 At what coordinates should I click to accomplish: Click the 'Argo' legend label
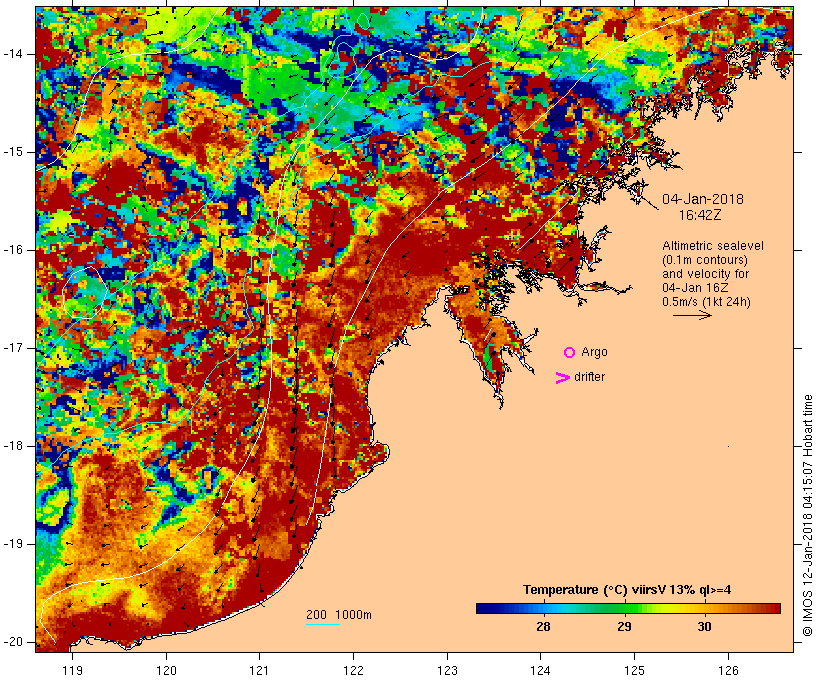595,353
